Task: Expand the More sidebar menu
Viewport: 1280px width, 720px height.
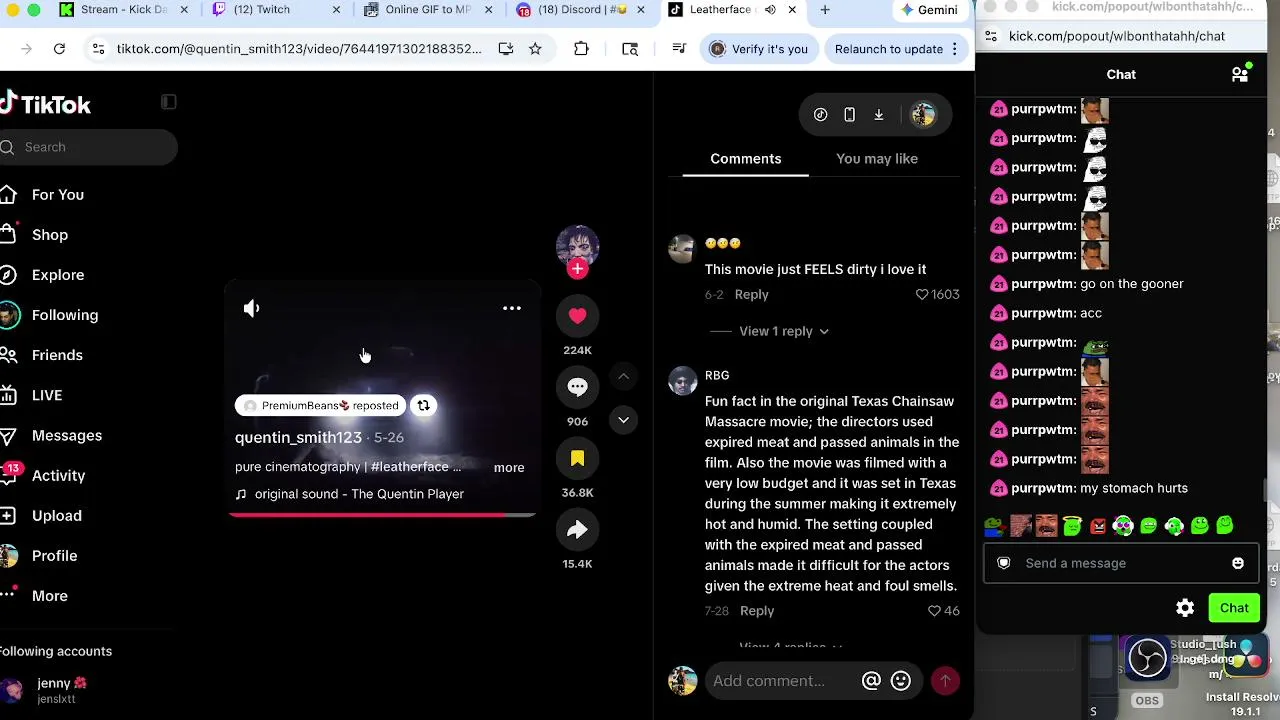Action: [x=50, y=595]
